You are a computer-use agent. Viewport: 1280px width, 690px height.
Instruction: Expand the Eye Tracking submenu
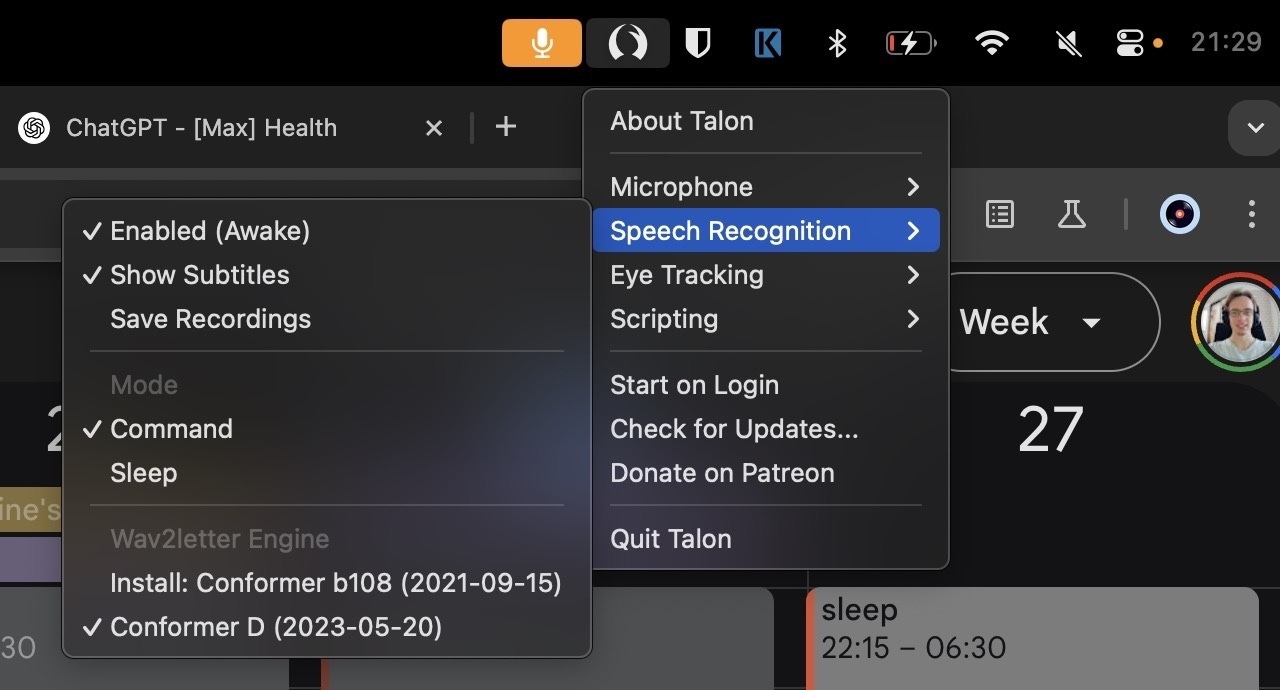point(767,275)
